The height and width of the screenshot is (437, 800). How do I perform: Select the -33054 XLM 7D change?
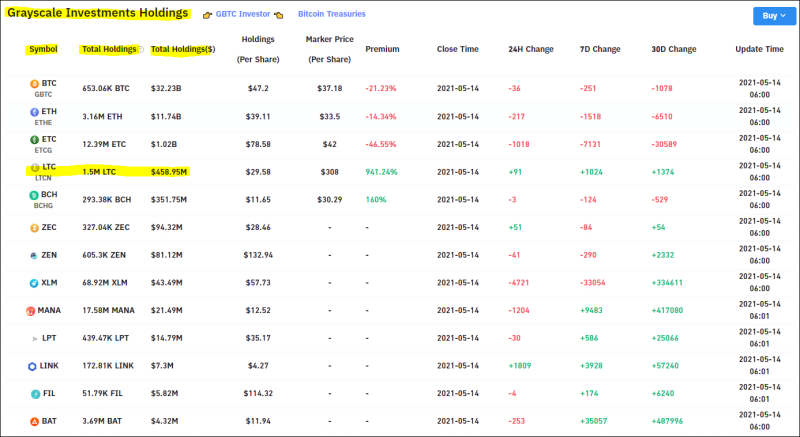(x=592, y=282)
